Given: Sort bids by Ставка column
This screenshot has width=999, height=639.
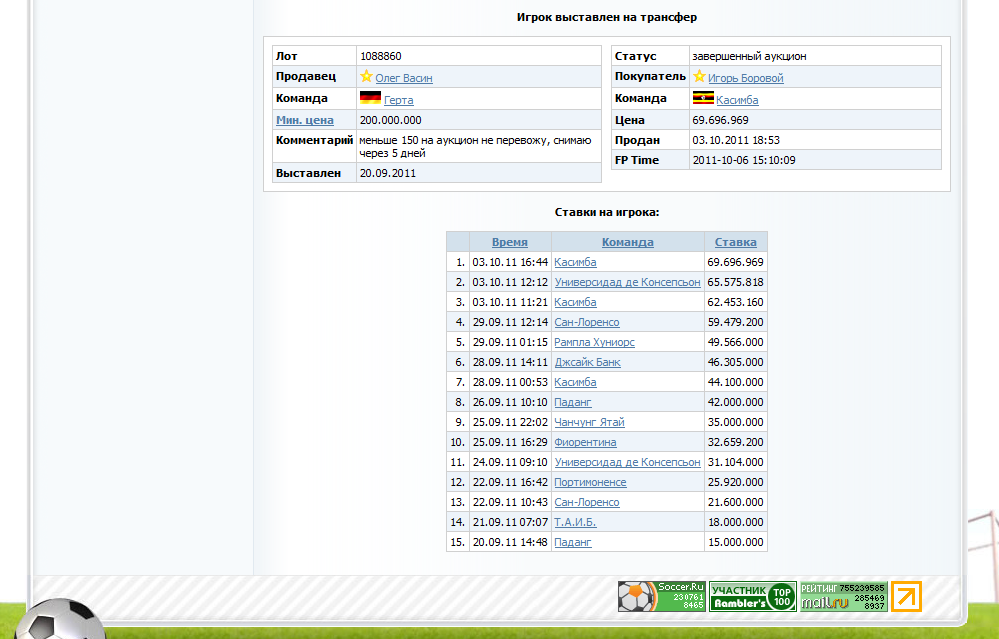Looking at the screenshot, I should [x=735, y=242].
